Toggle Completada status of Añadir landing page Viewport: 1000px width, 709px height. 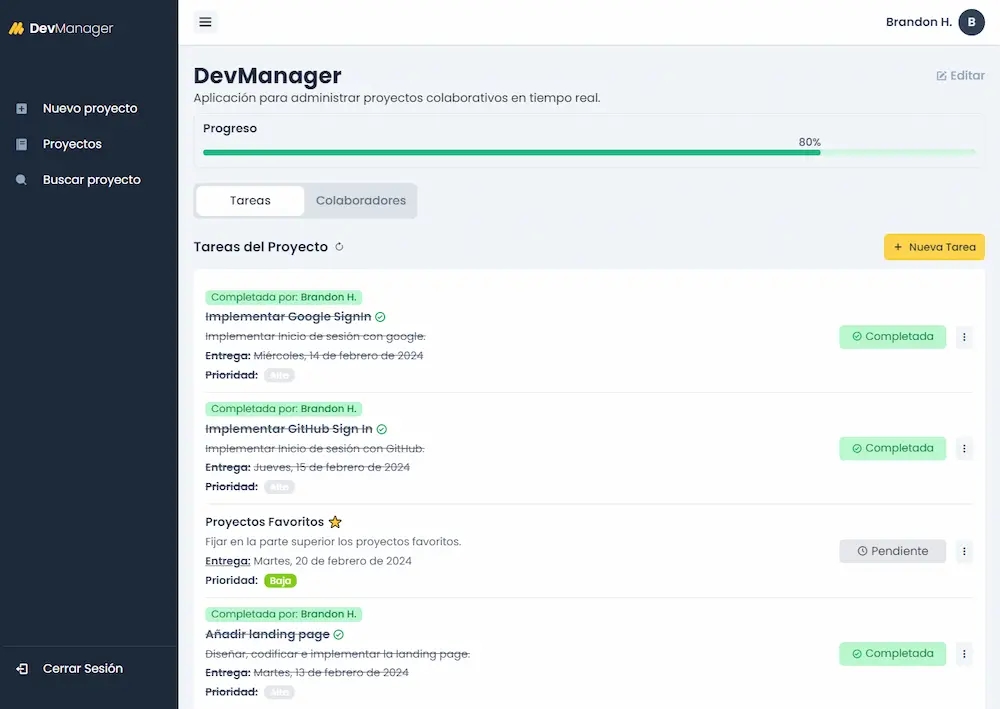click(x=892, y=654)
